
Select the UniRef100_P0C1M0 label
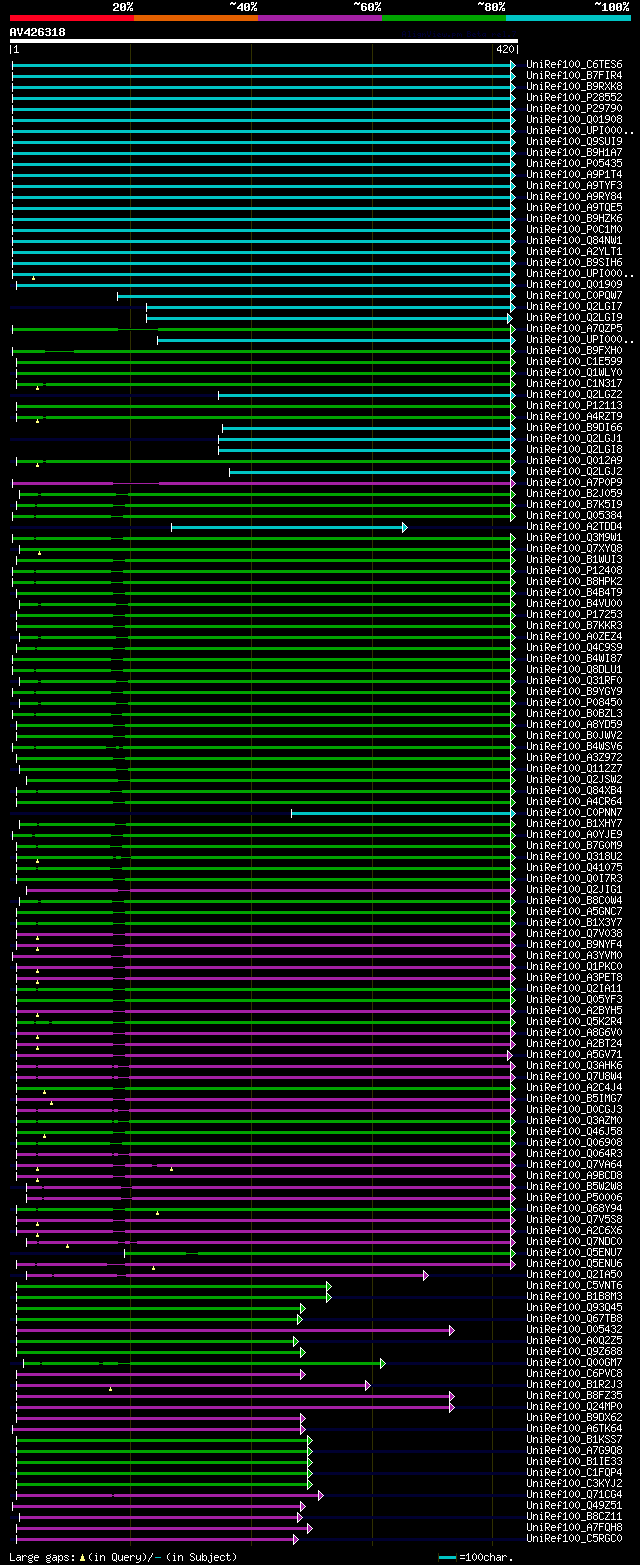click(x=573, y=229)
